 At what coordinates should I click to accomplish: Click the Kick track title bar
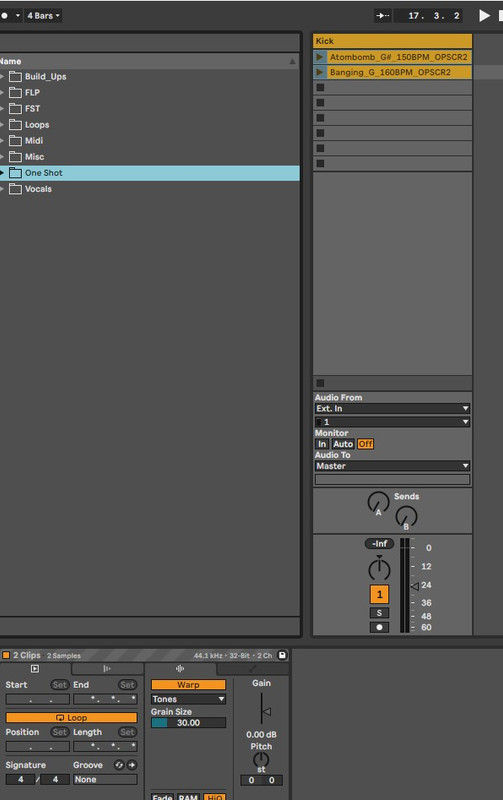coord(392,41)
